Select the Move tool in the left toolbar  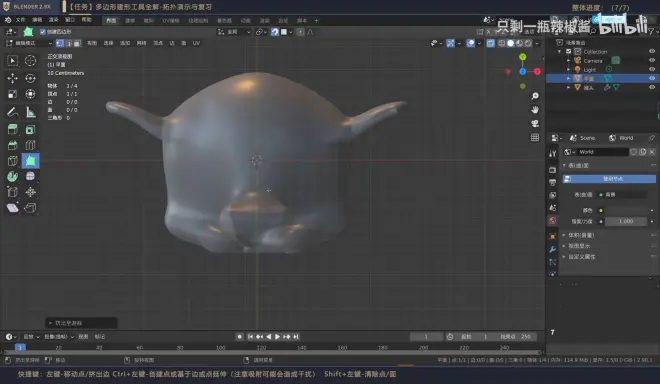[x=12, y=78]
